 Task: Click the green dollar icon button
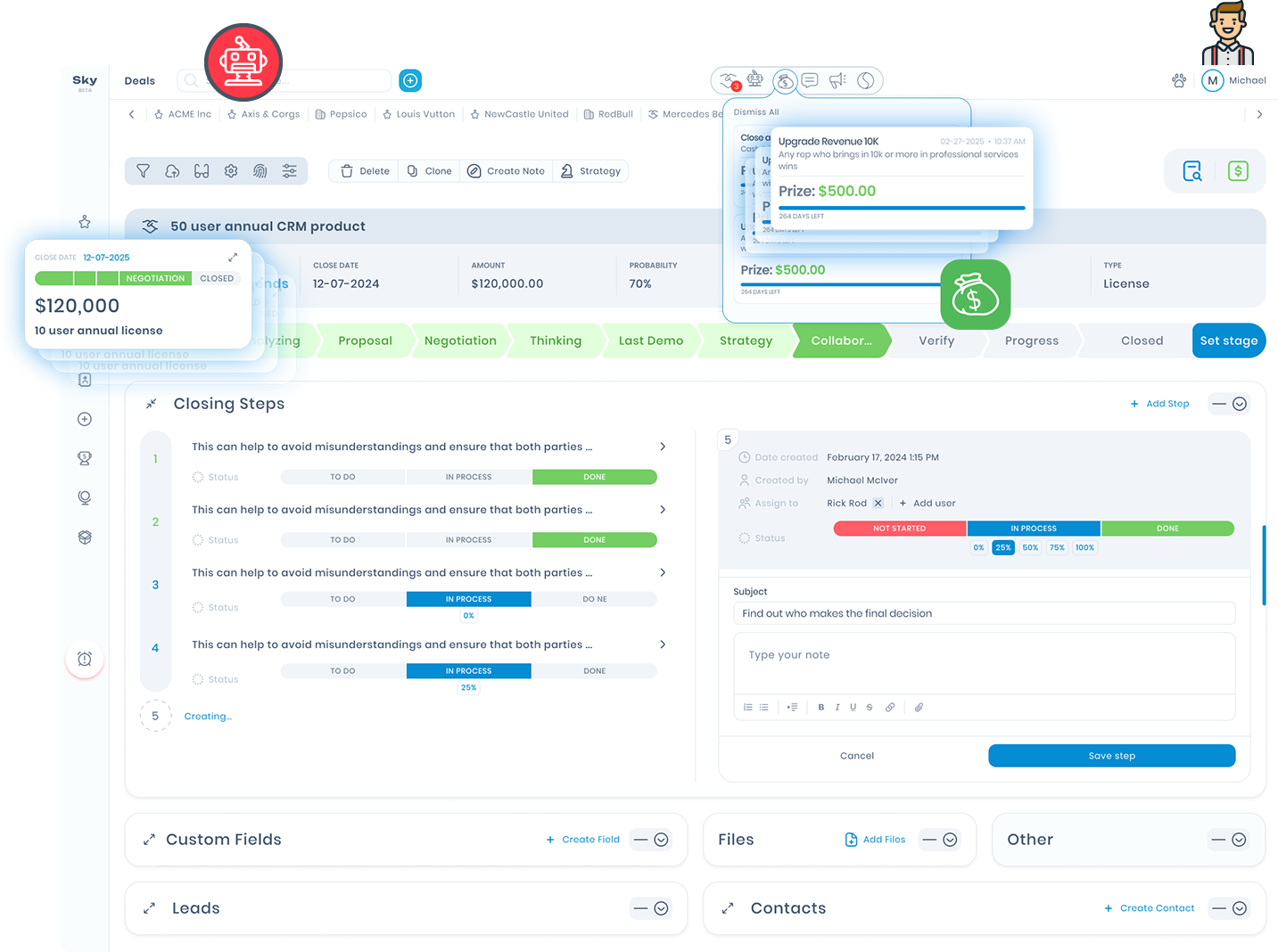tap(1238, 171)
